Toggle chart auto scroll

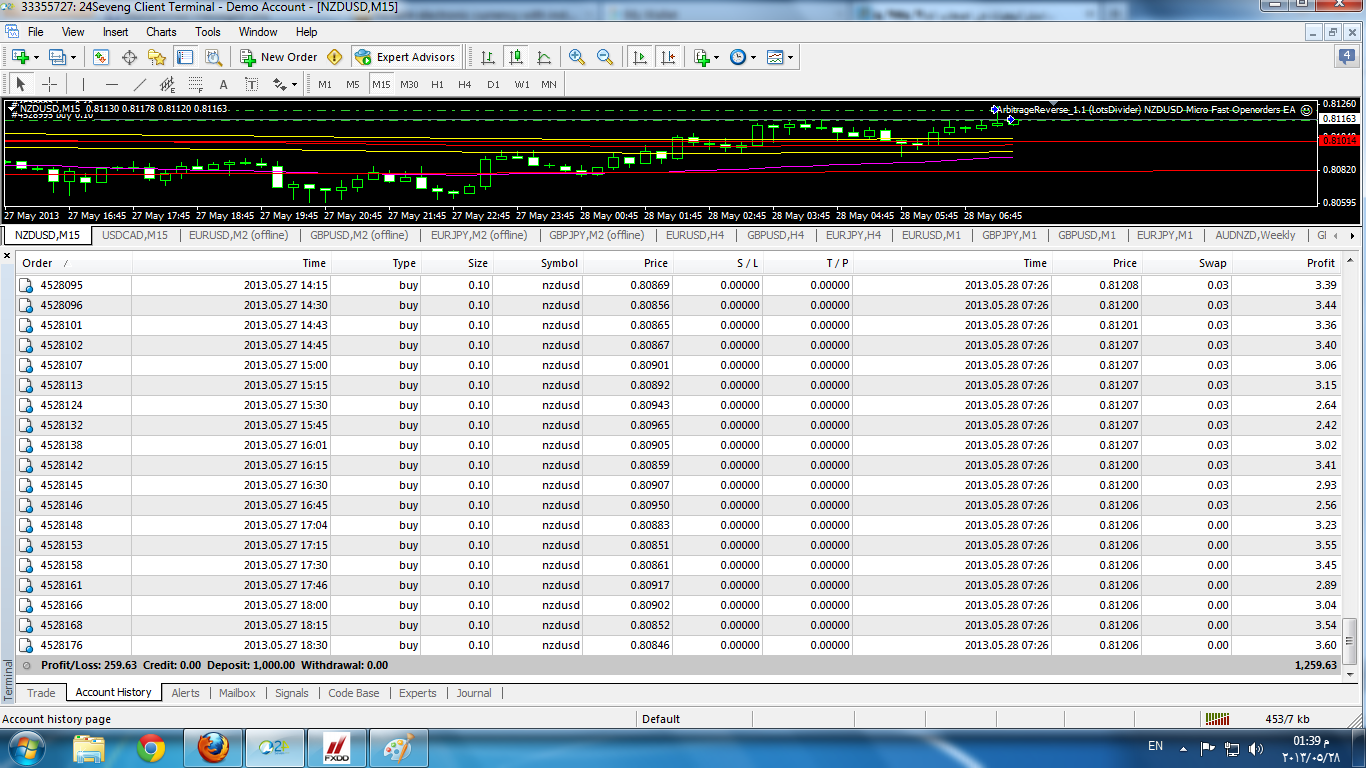tap(639, 57)
